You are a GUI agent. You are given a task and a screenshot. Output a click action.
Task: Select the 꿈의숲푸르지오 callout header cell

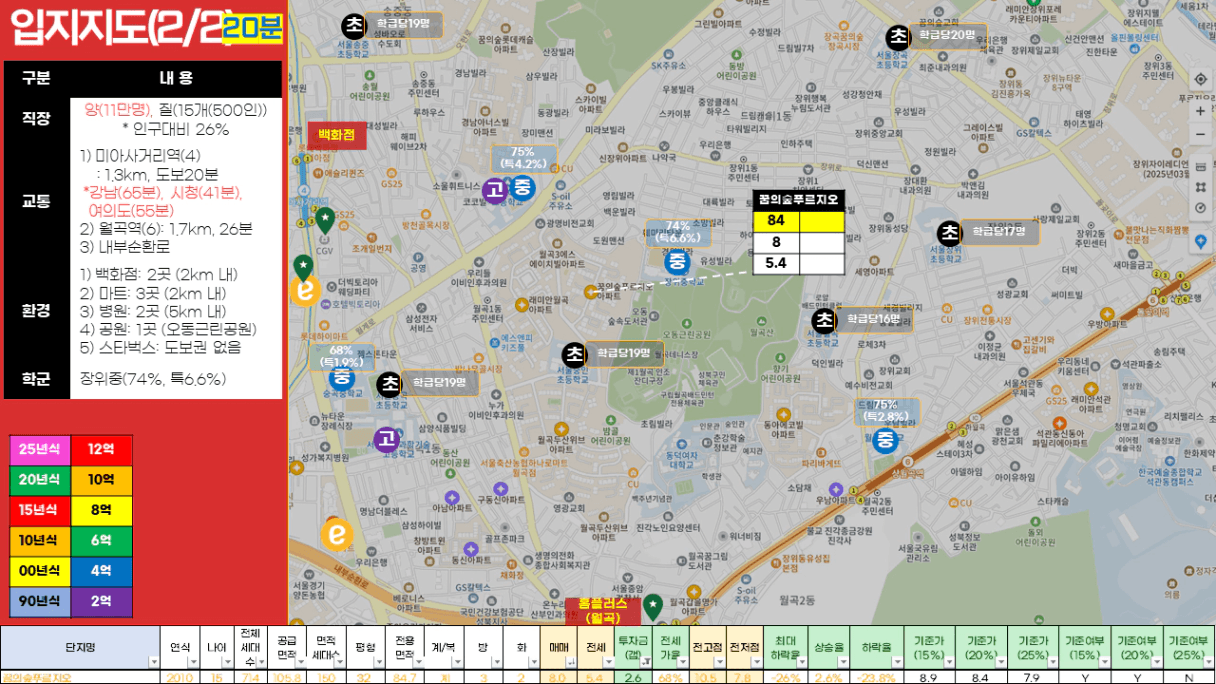pyautogui.click(x=799, y=200)
